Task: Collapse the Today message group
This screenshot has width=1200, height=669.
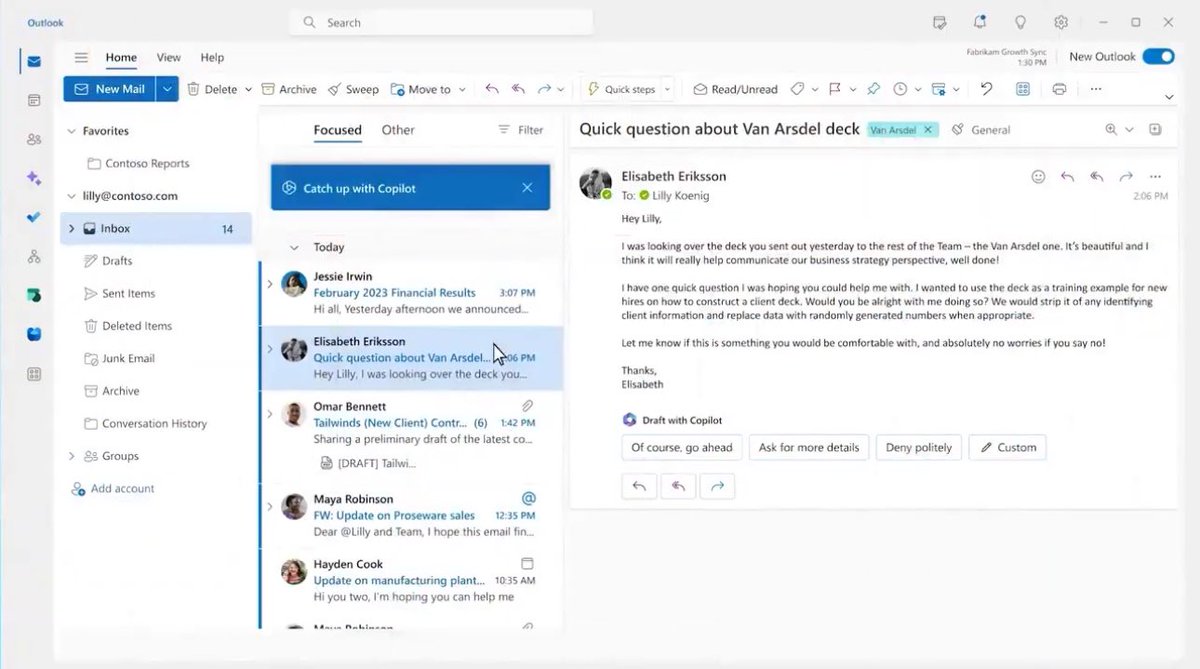Action: coord(294,247)
